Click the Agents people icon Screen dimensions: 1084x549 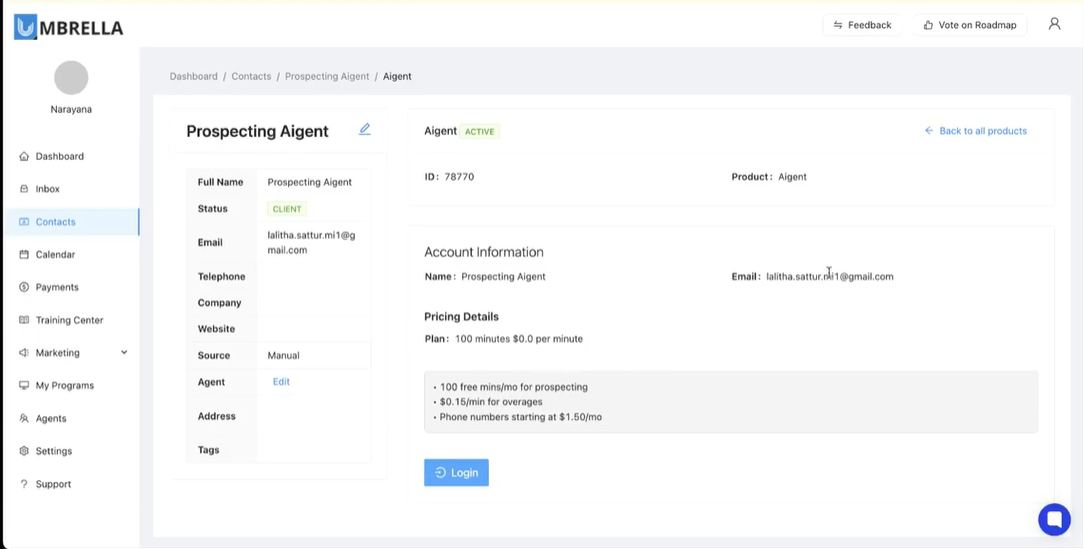pyautogui.click(x=24, y=418)
